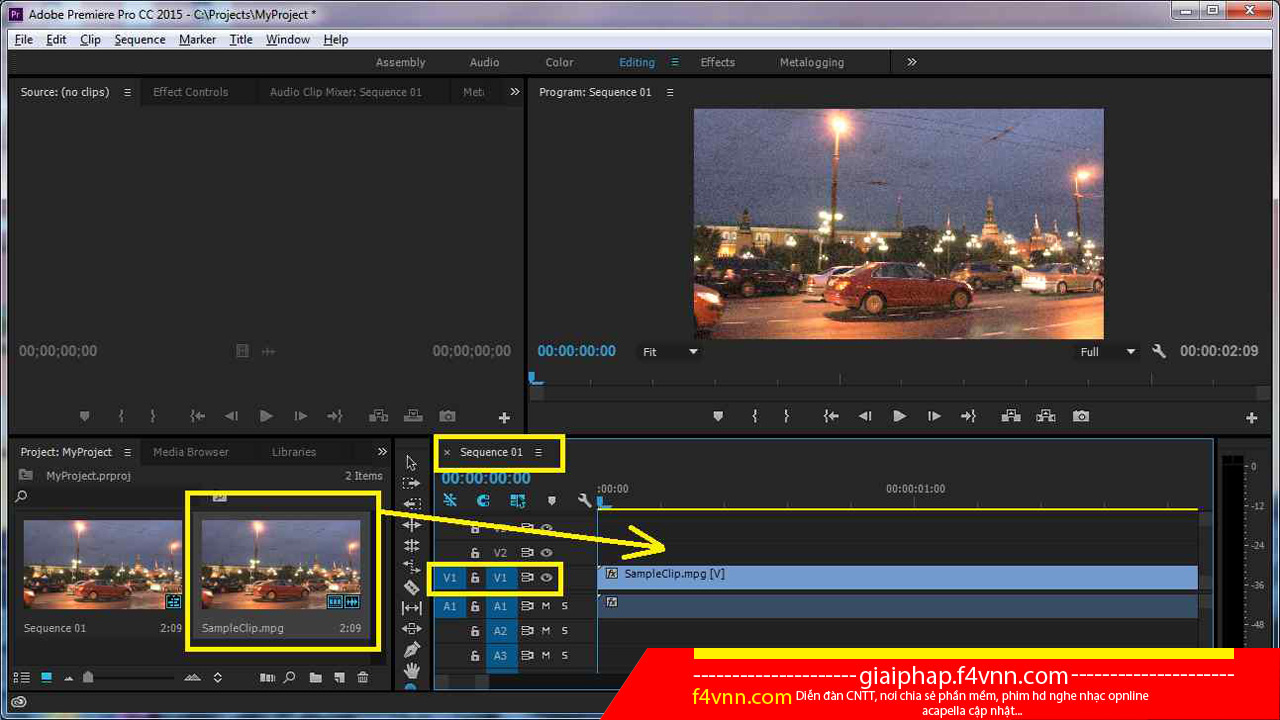Select the Razor tool

[x=411, y=587]
